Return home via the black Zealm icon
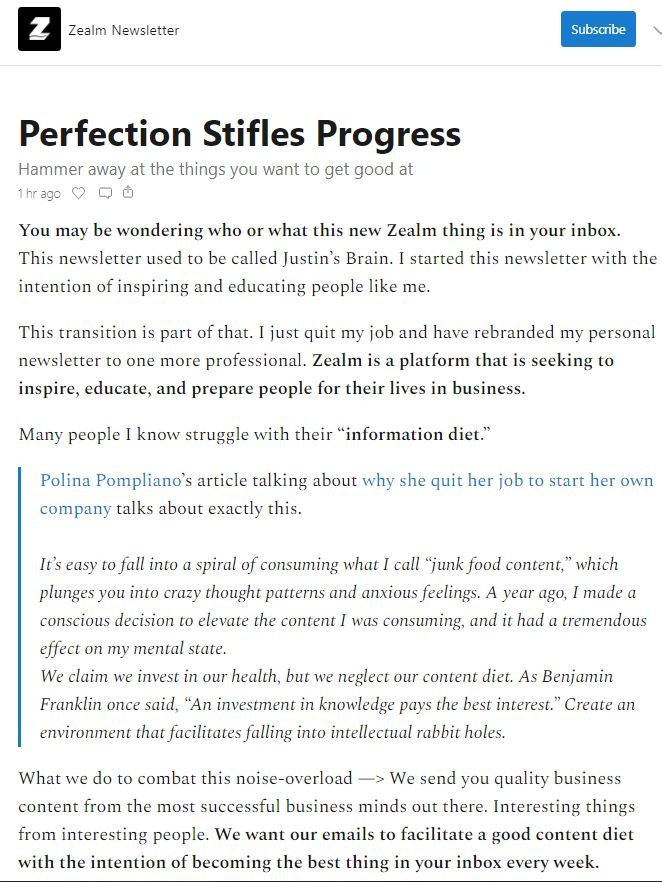The image size is (662, 882). click(x=37, y=29)
